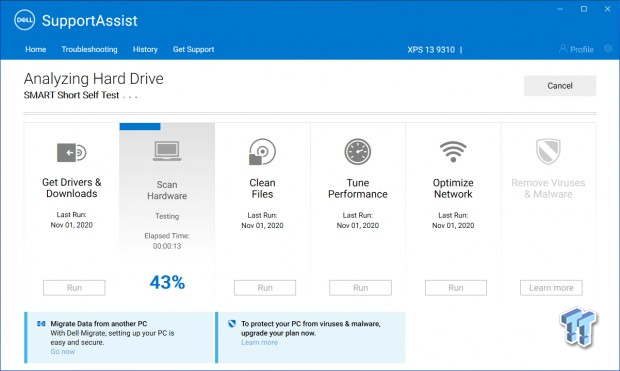The width and height of the screenshot is (620, 371).
Task: Click the Remove Viruses shield icon
Action: pyautogui.click(x=548, y=151)
